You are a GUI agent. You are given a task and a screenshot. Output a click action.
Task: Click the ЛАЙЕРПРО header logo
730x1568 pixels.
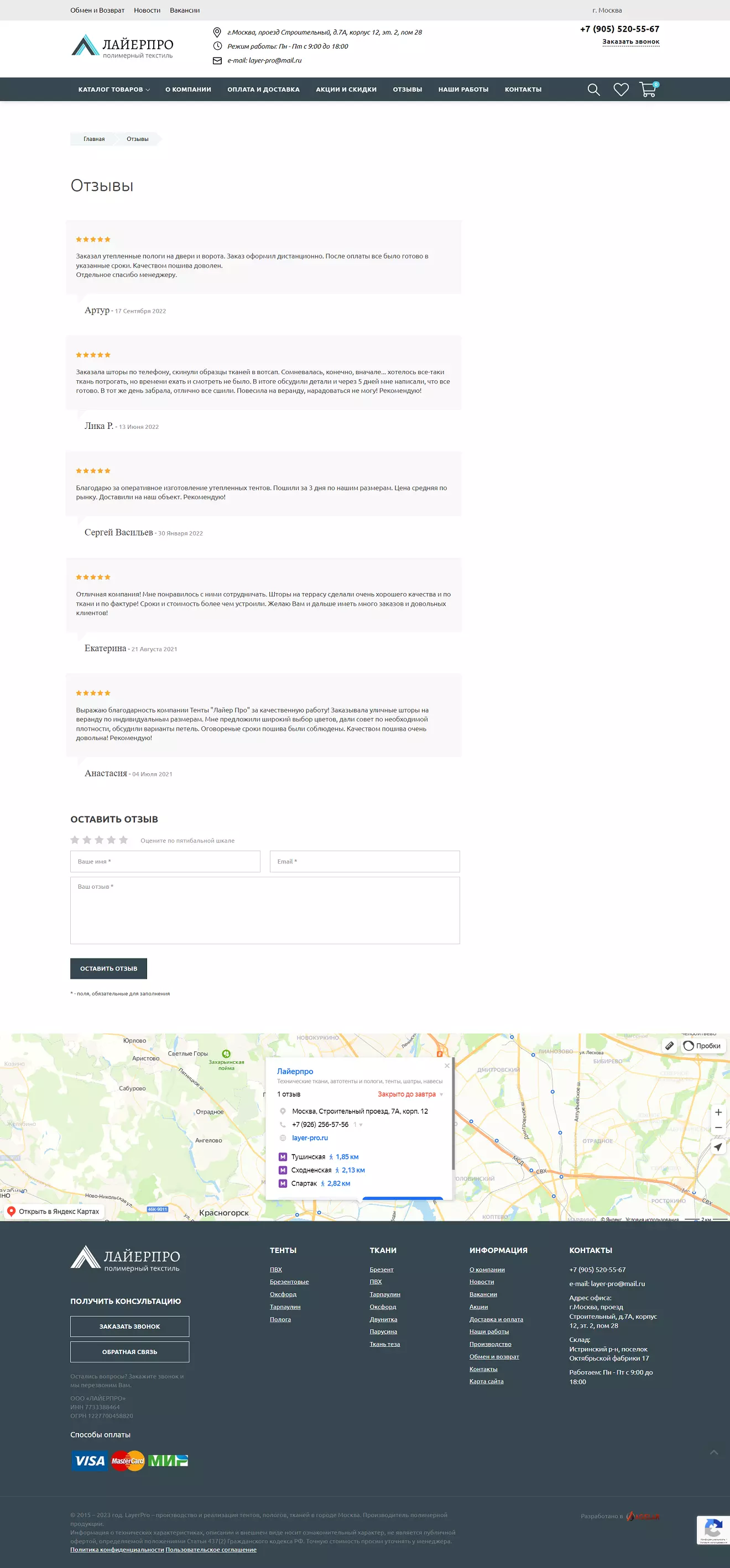point(122,46)
